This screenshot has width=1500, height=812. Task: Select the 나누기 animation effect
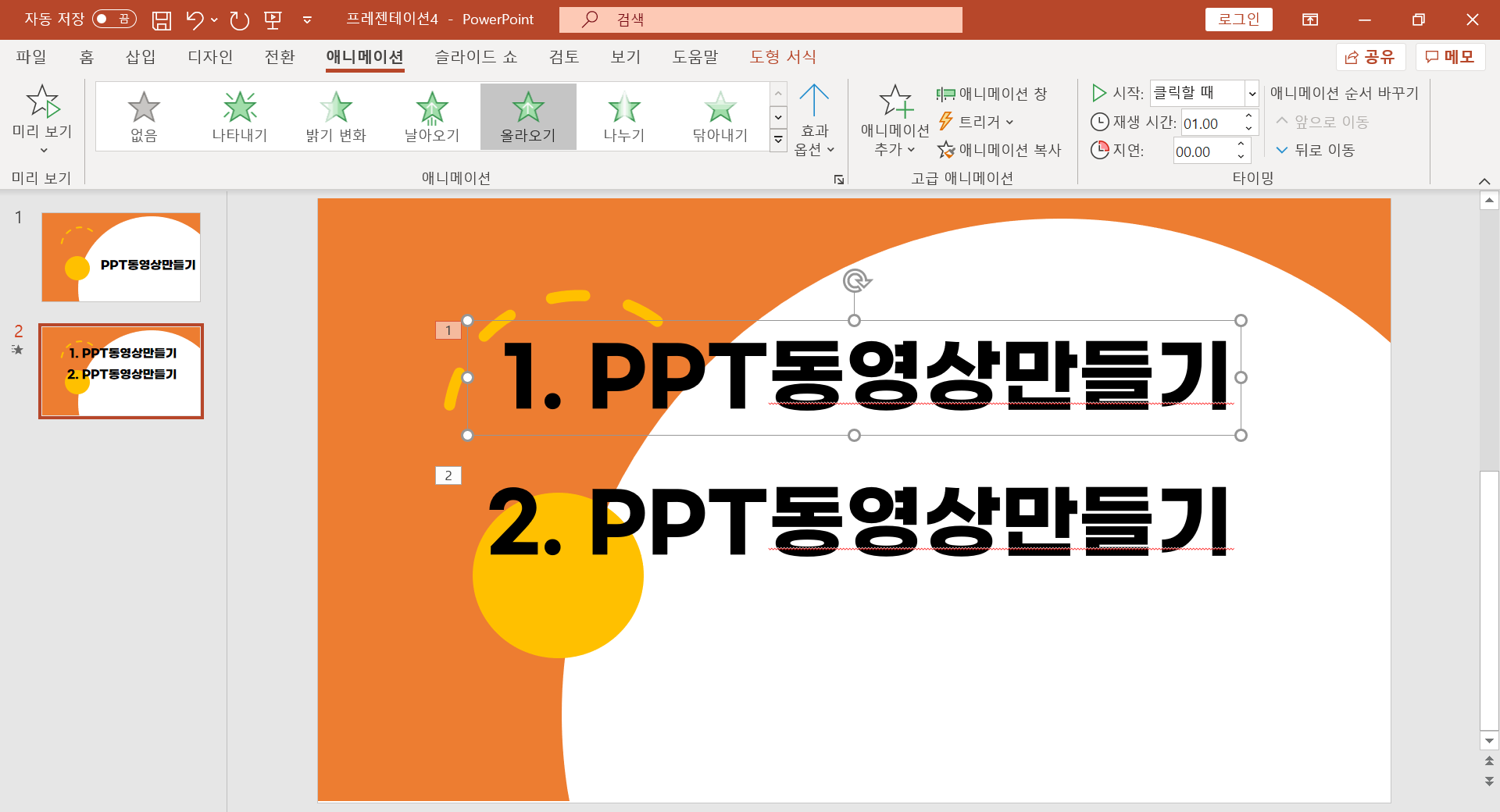pyautogui.click(x=624, y=116)
